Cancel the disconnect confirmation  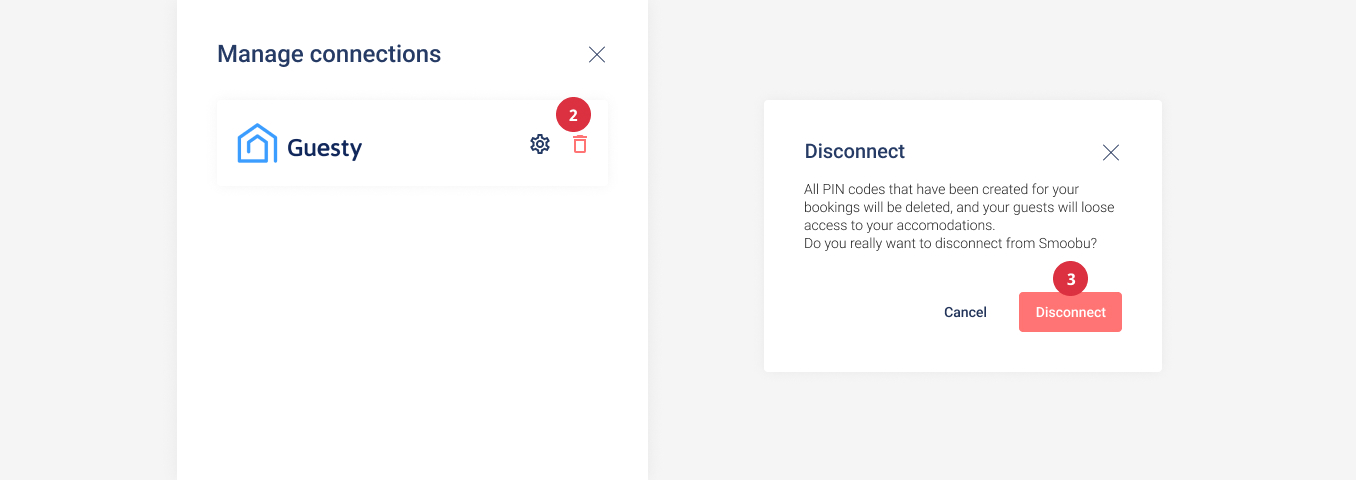point(965,312)
